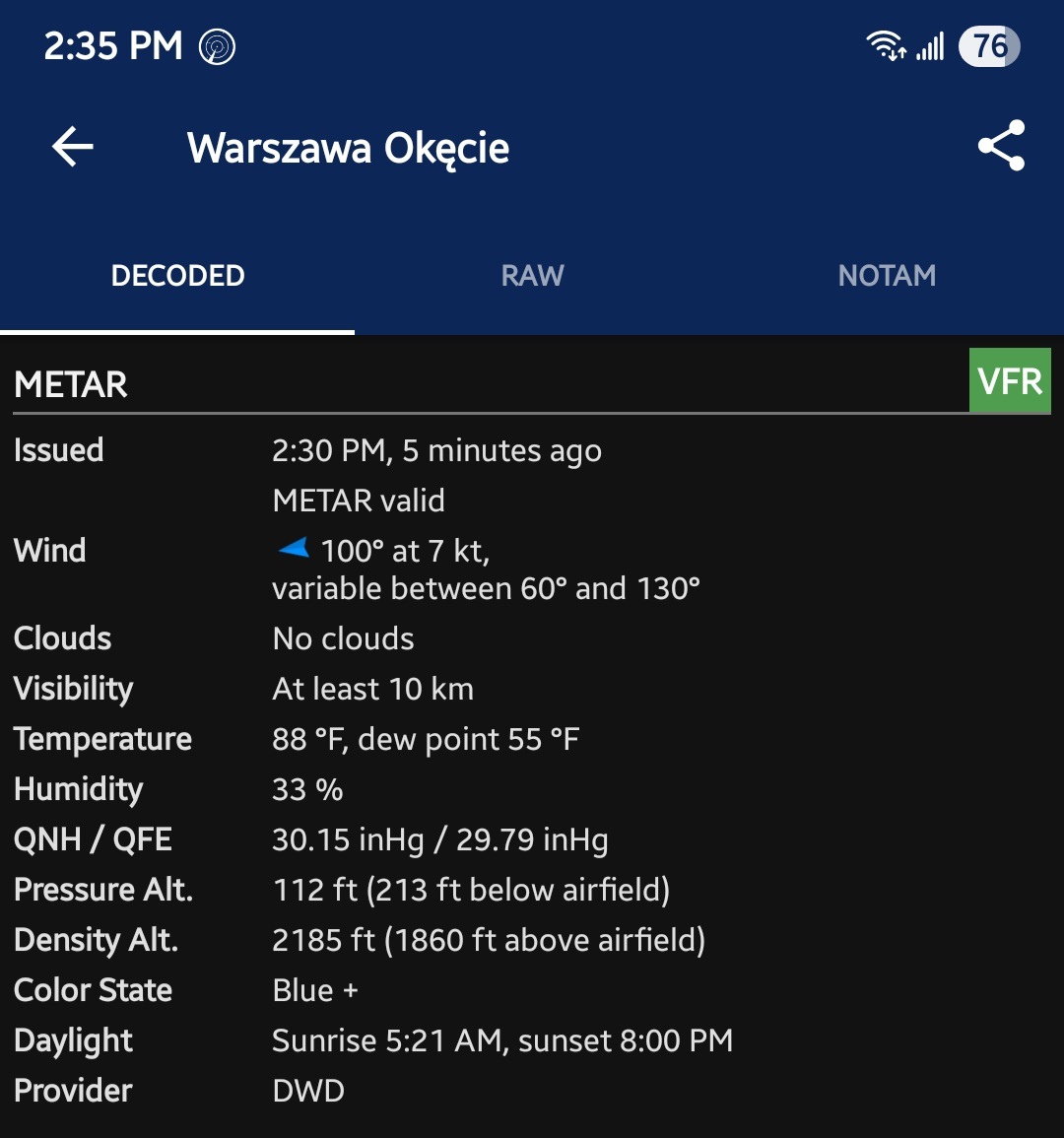Tap the green VFR flight category badge
This screenshot has width=1064, height=1138.
tap(1010, 381)
